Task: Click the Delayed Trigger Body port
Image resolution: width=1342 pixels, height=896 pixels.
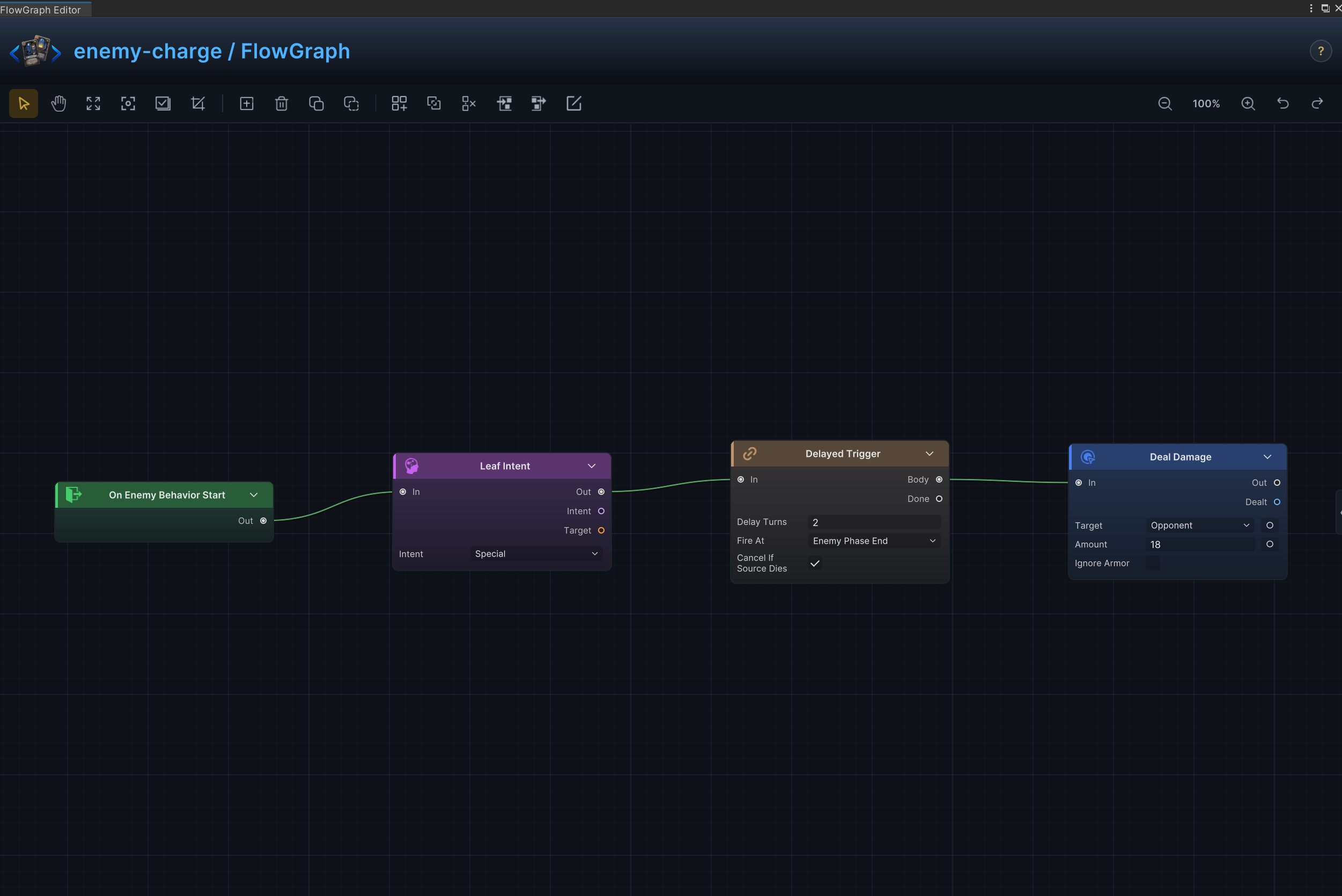Action: tap(939, 479)
